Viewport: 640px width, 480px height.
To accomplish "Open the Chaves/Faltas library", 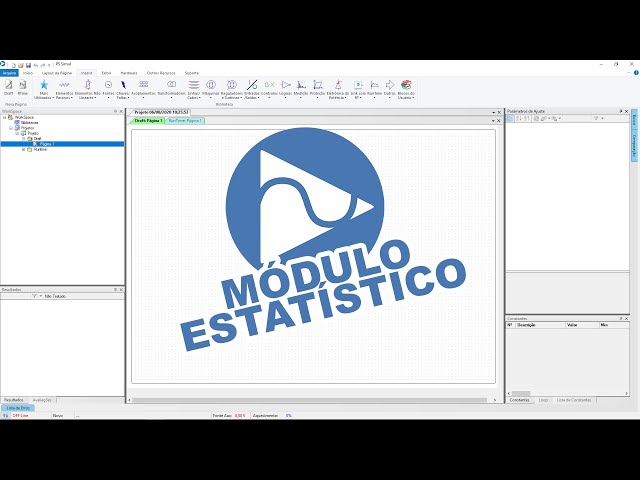I will click(123, 89).
